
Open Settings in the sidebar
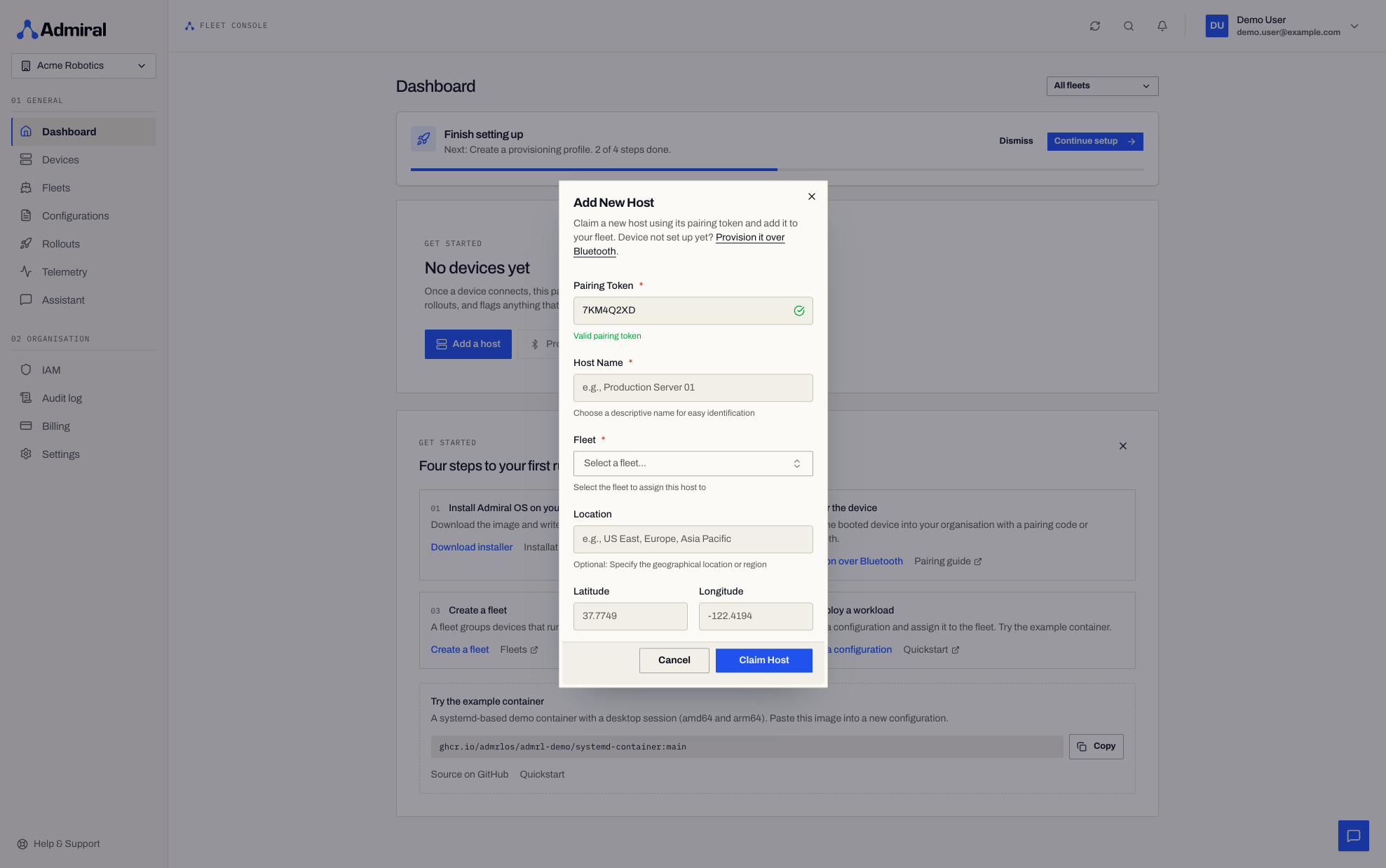[x=83, y=454]
